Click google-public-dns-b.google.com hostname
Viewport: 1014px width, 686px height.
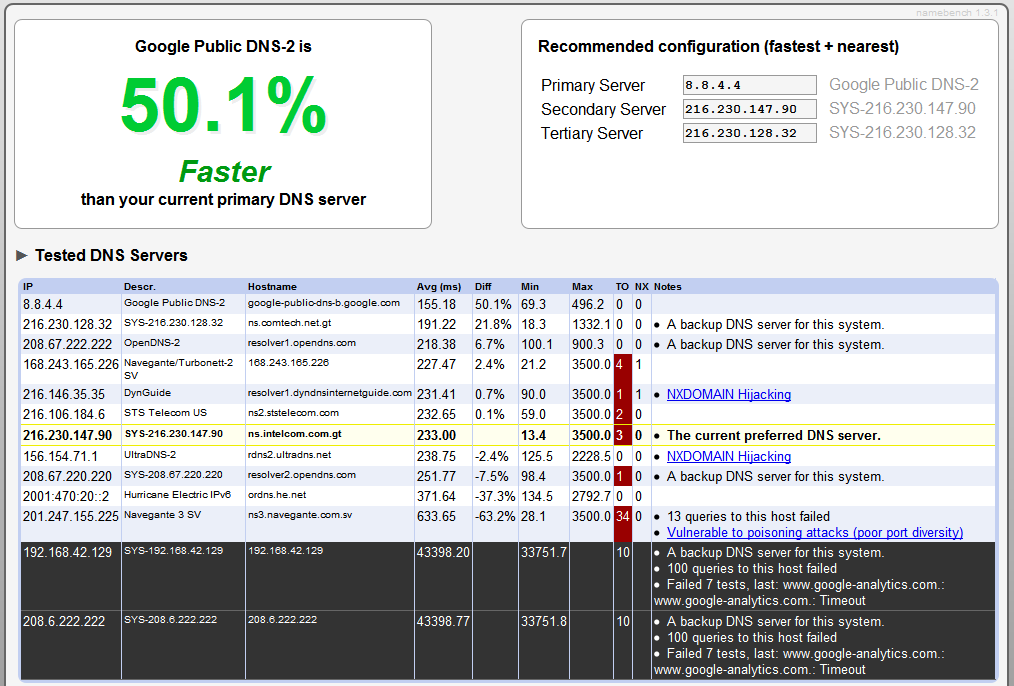click(x=323, y=303)
